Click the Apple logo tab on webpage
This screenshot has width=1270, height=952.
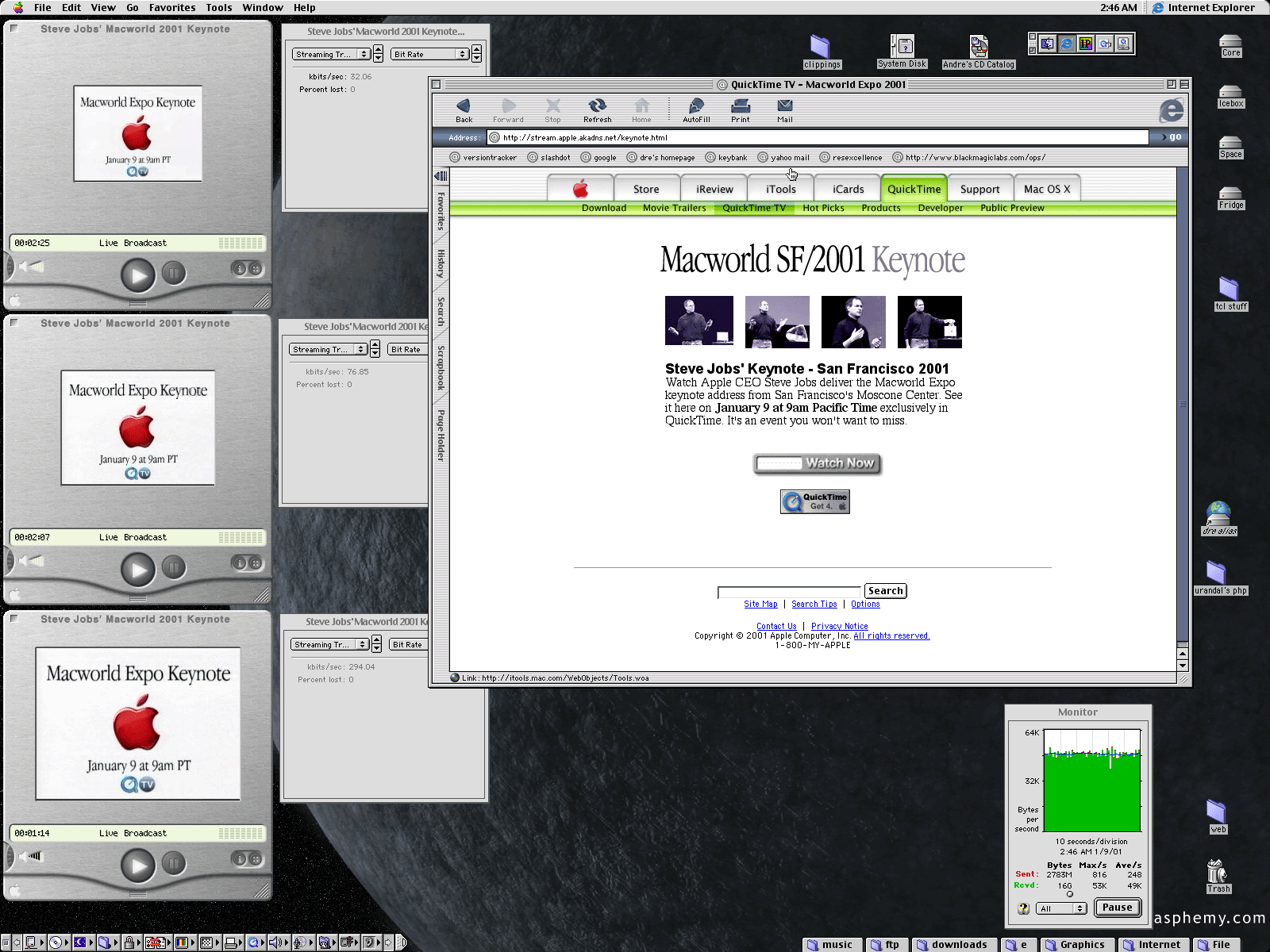580,189
